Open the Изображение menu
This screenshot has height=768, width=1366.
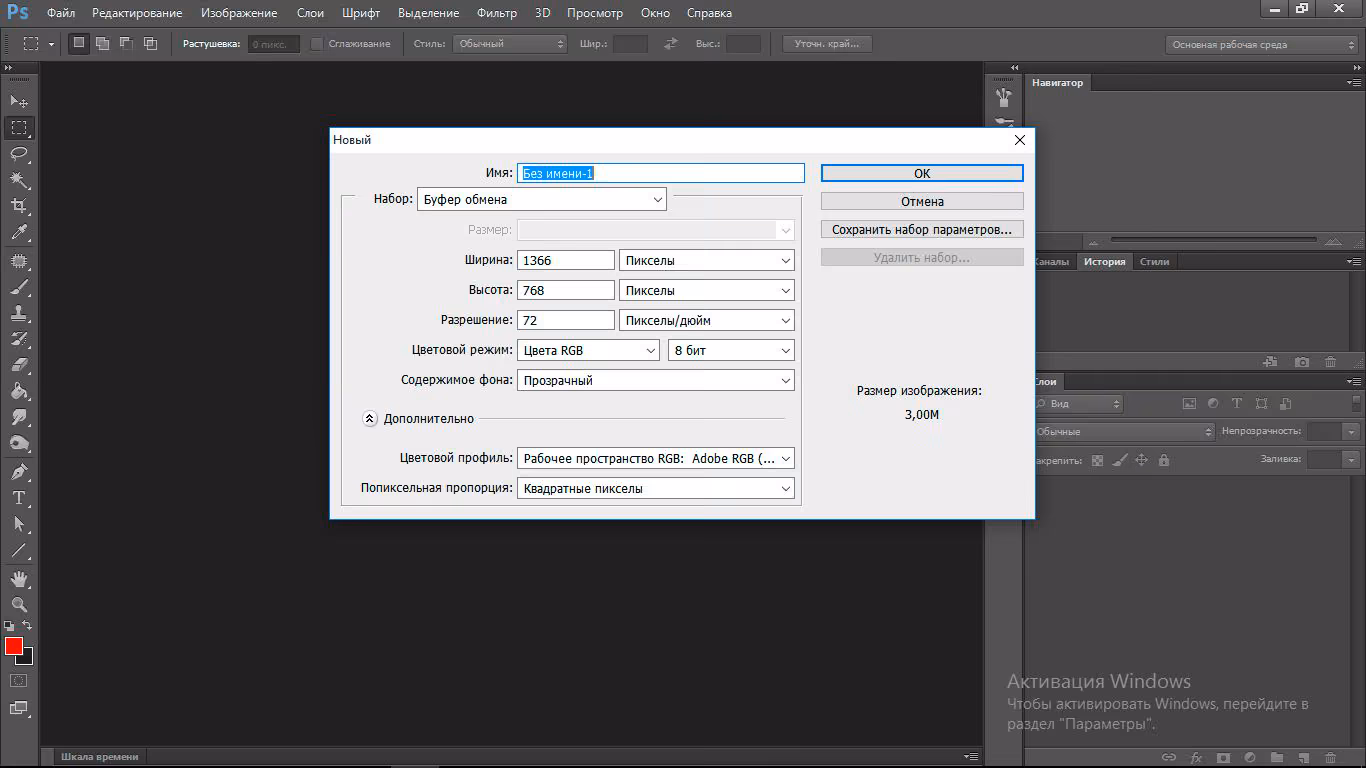pyautogui.click(x=239, y=13)
